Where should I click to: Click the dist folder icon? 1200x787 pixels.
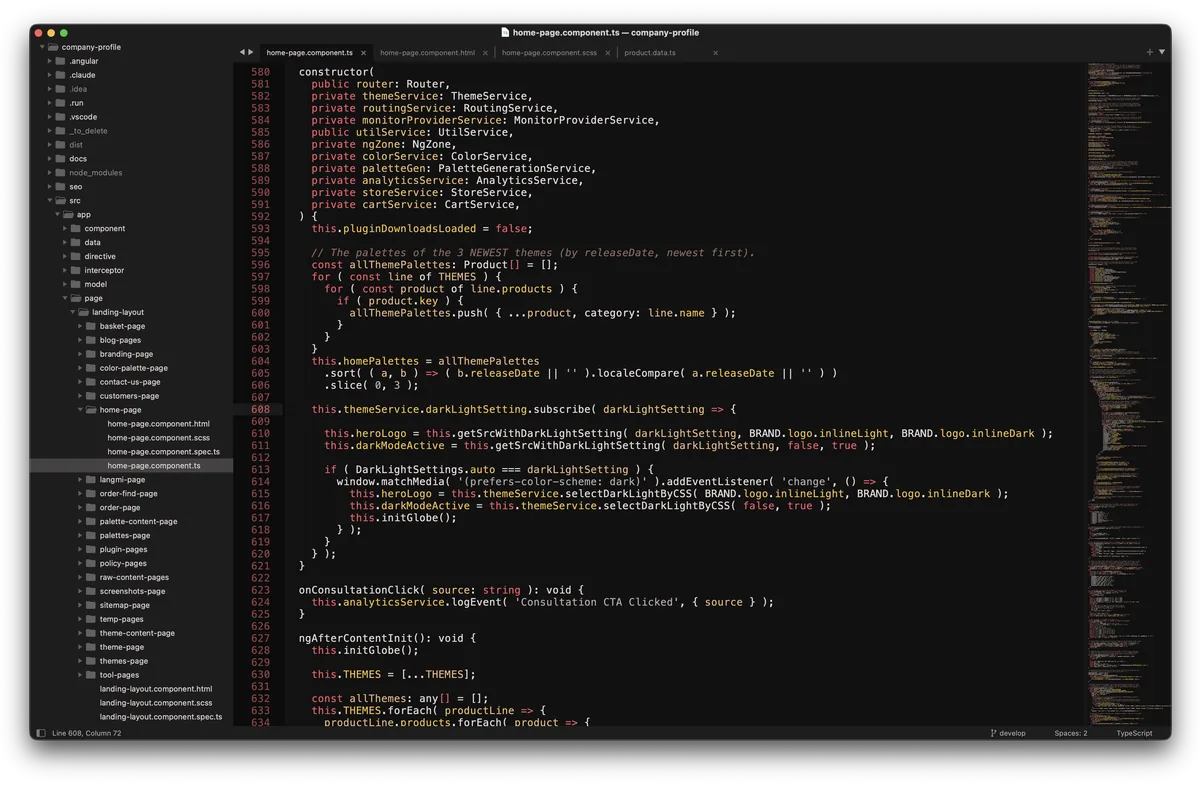pyautogui.click(x=60, y=145)
